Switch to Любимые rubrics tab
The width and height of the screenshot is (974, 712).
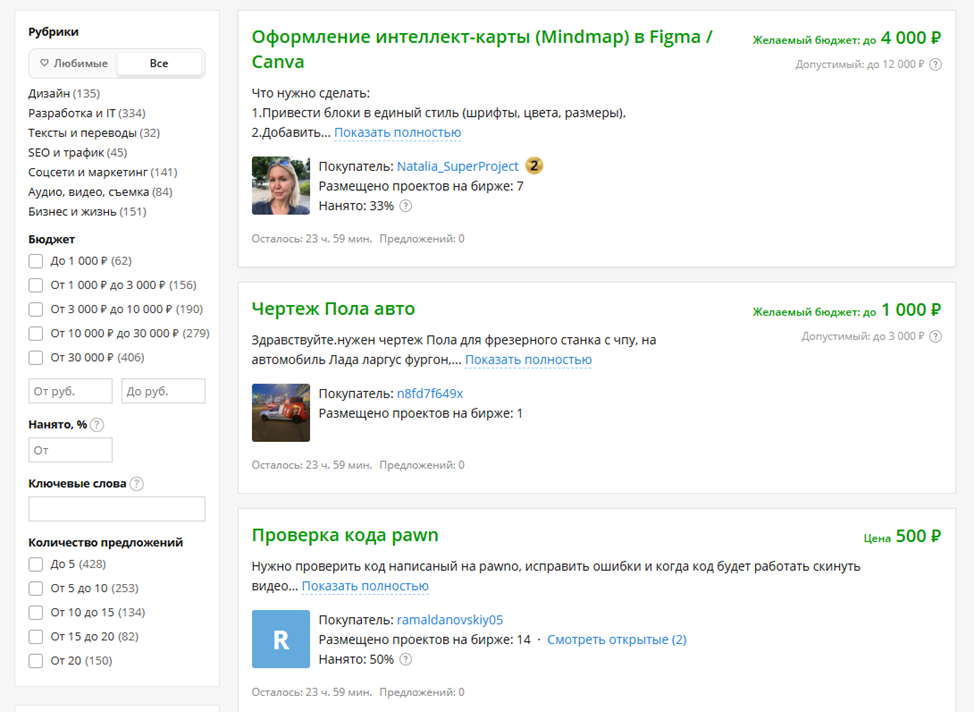(x=73, y=63)
